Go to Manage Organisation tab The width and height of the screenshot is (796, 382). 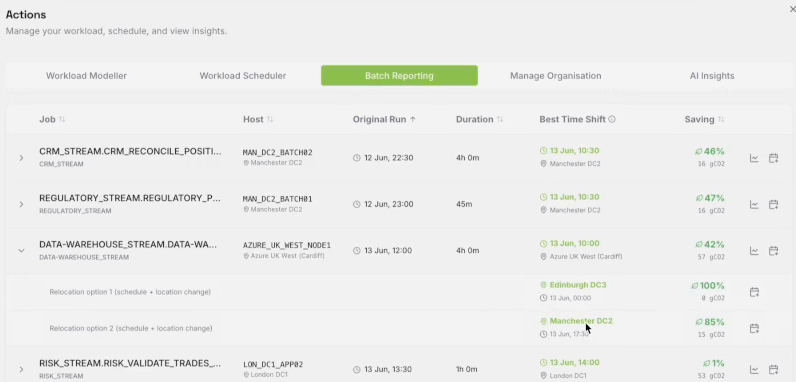tap(555, 76)
